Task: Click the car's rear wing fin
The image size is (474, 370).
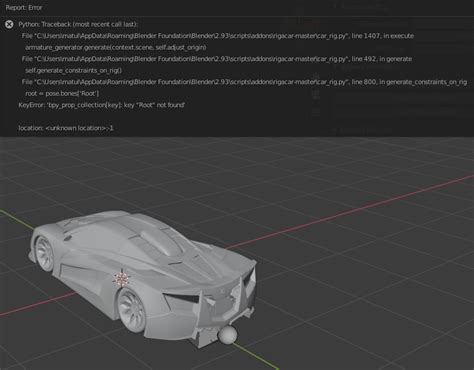Action: coord(248,282)
